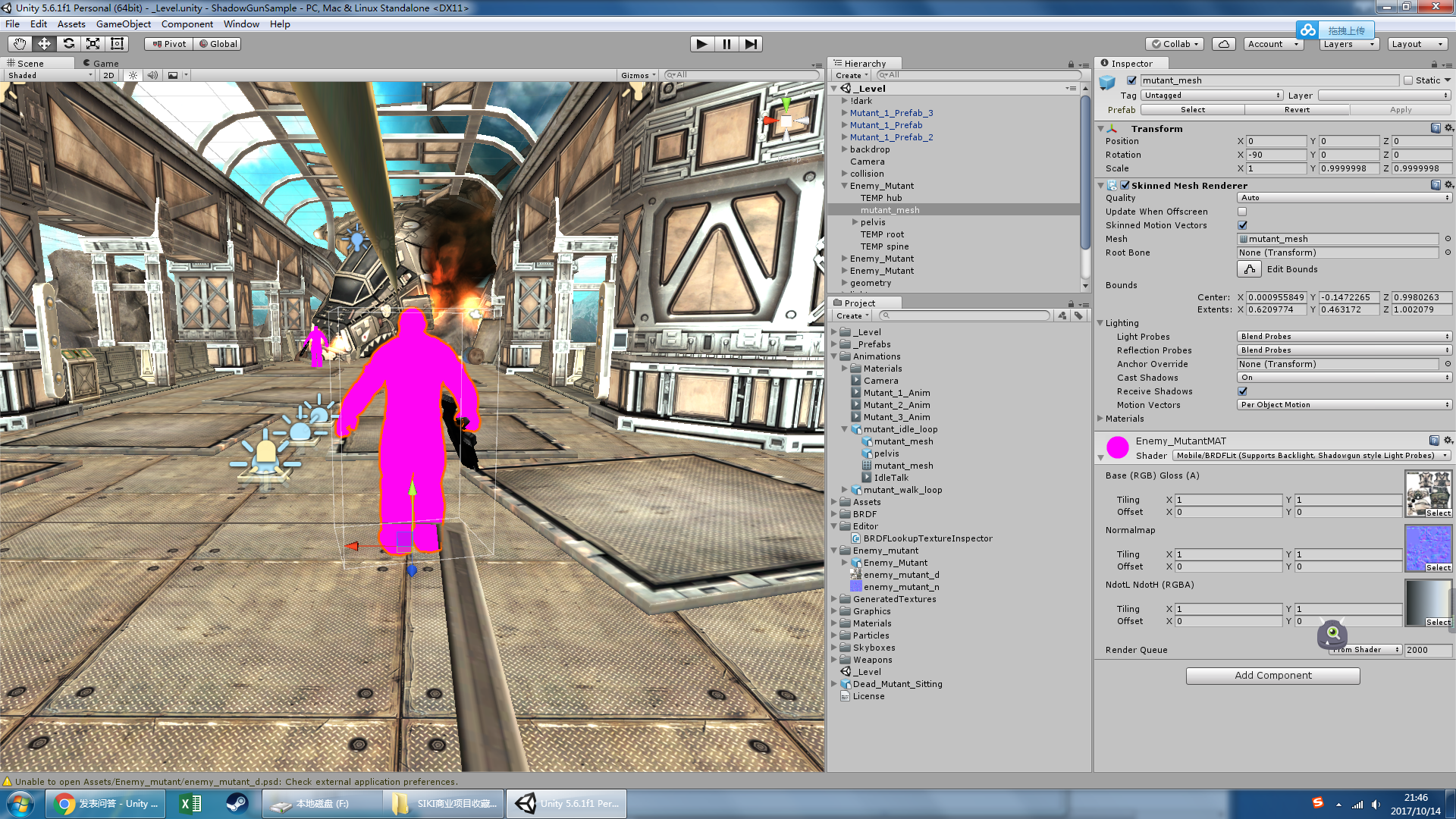Expand pelvis in the Hierarchy
1456x819 pixels.
pyautogui.click(x=855, y=222)
